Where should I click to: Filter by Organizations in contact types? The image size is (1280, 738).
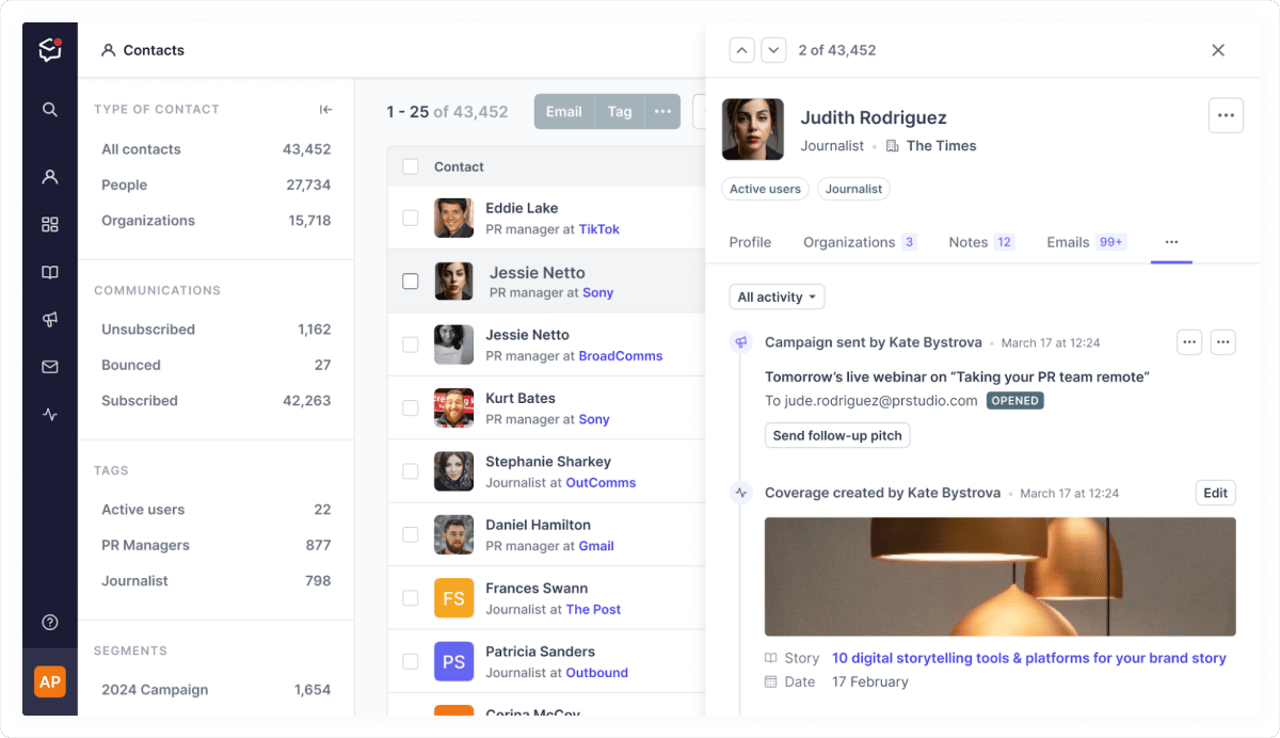216,221
